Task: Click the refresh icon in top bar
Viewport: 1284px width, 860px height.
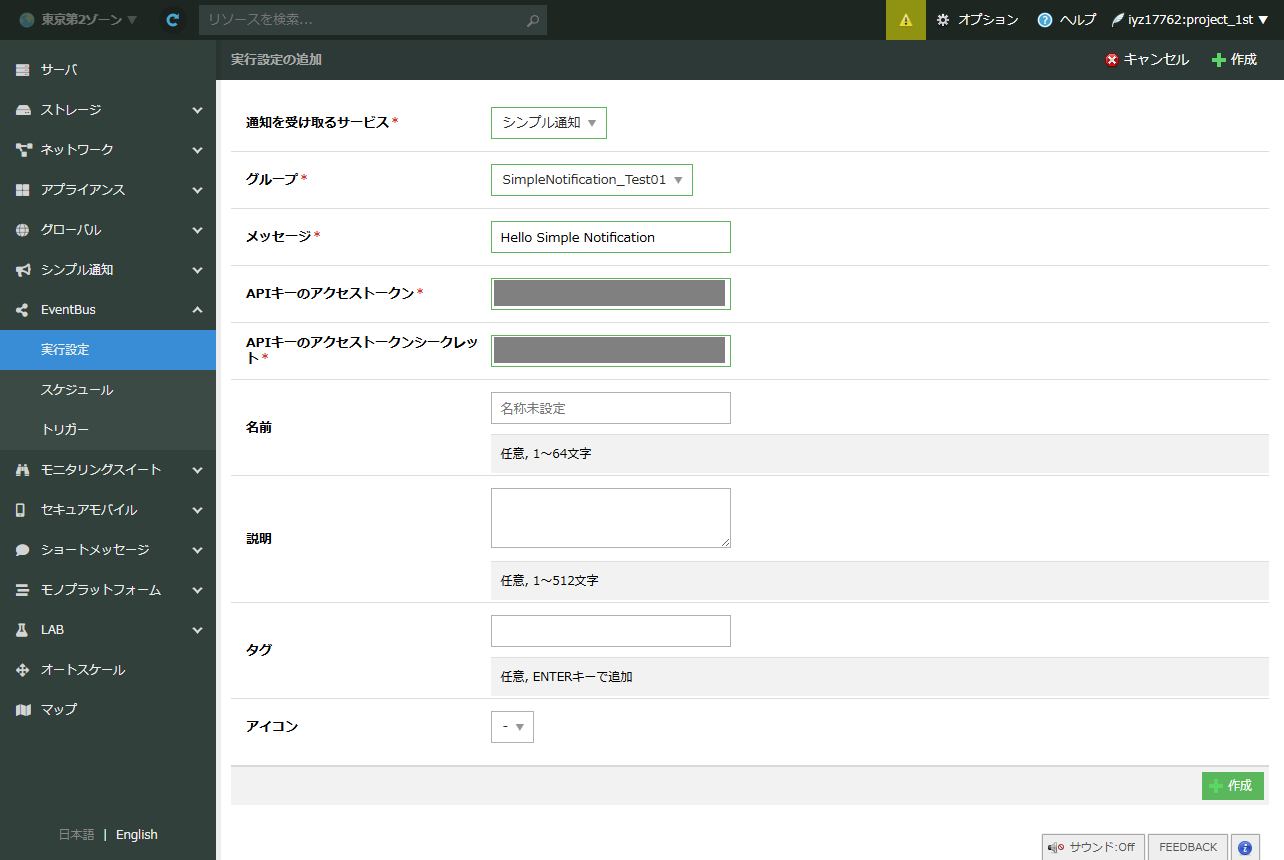Action: [173, 20]
